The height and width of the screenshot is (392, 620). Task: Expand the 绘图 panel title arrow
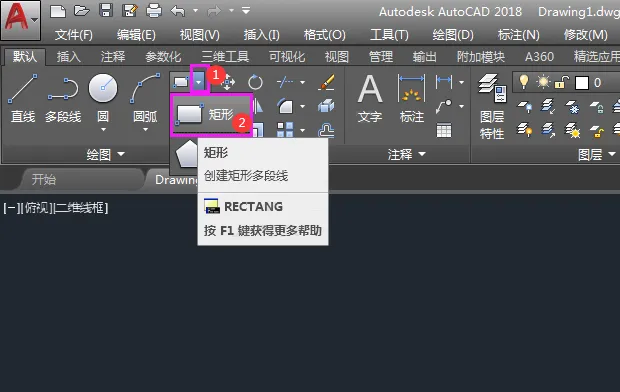point(121,154)
